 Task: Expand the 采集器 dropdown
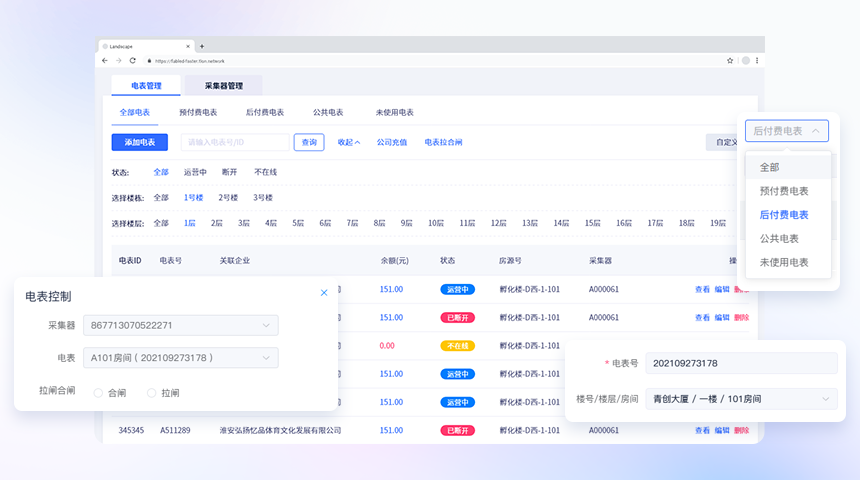pyautogui.click(x=180, y=325)
